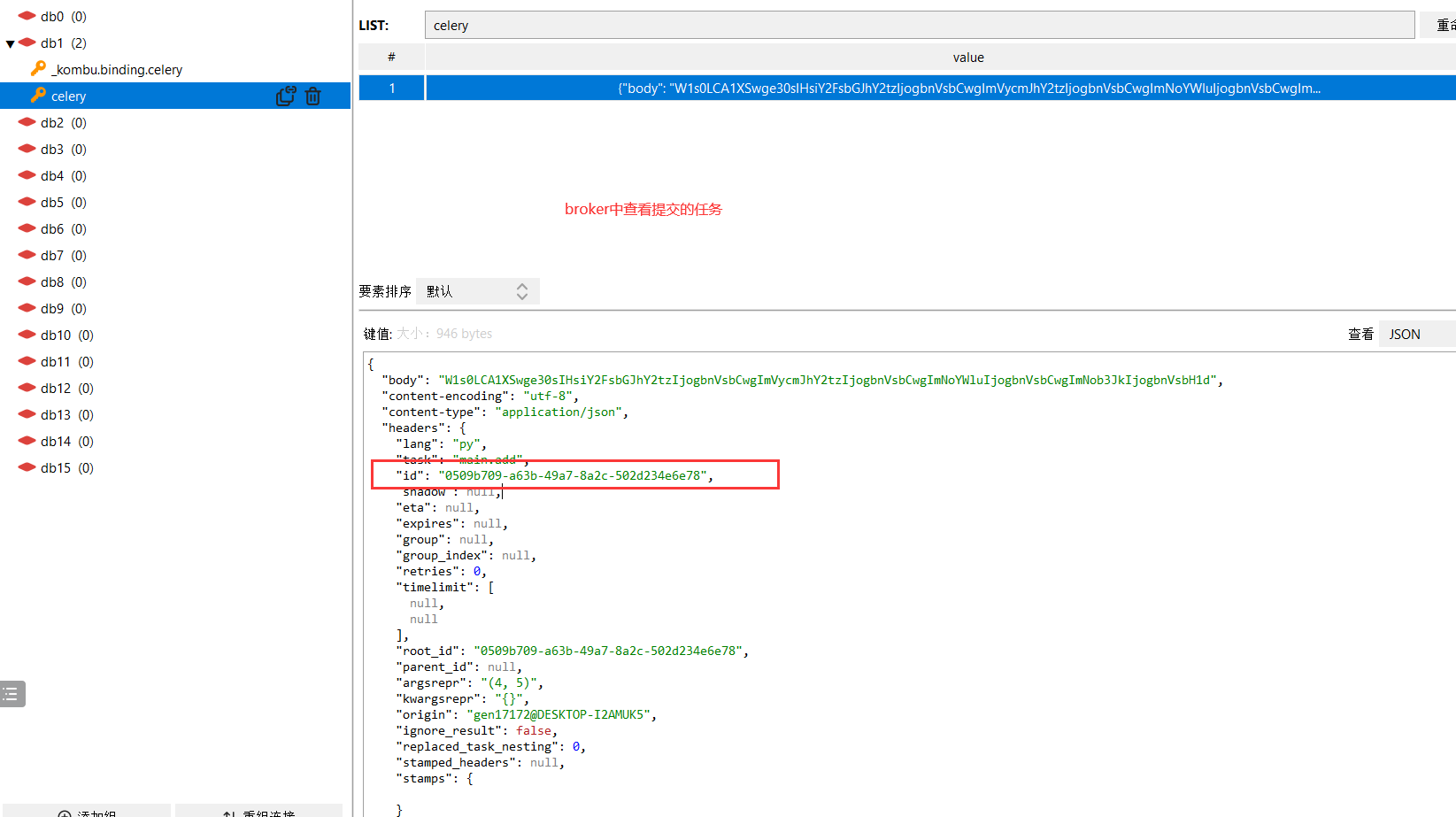Viewport: 1456px width, 817px height.
Task: Click the db15 database icon
Action: pyautogui.click(x=27, y=467)
